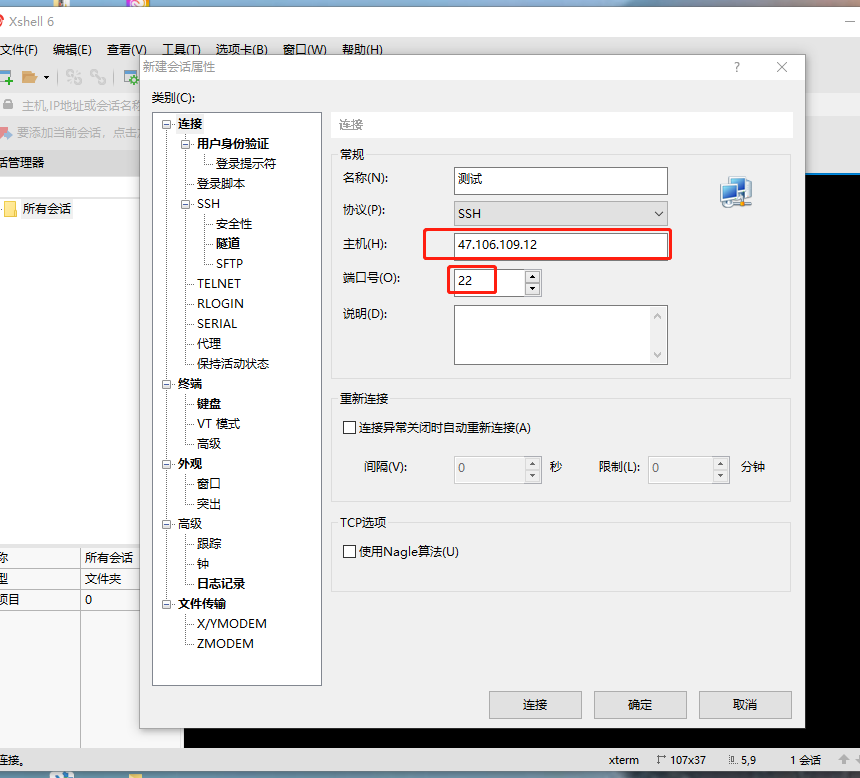Select 保持活动状态 in category tree
The image size is (860, 778).
(x=233, y=364)
